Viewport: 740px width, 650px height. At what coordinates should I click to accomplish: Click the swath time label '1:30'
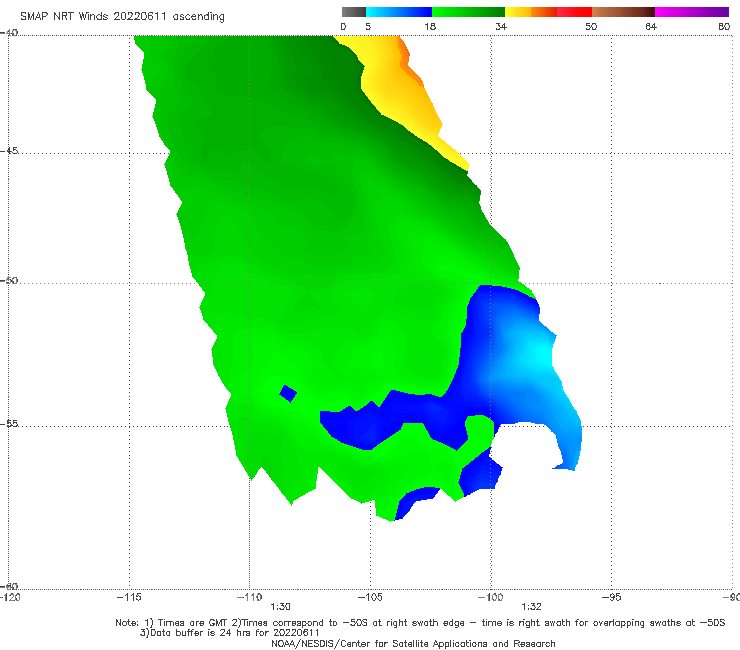[280, 607]
